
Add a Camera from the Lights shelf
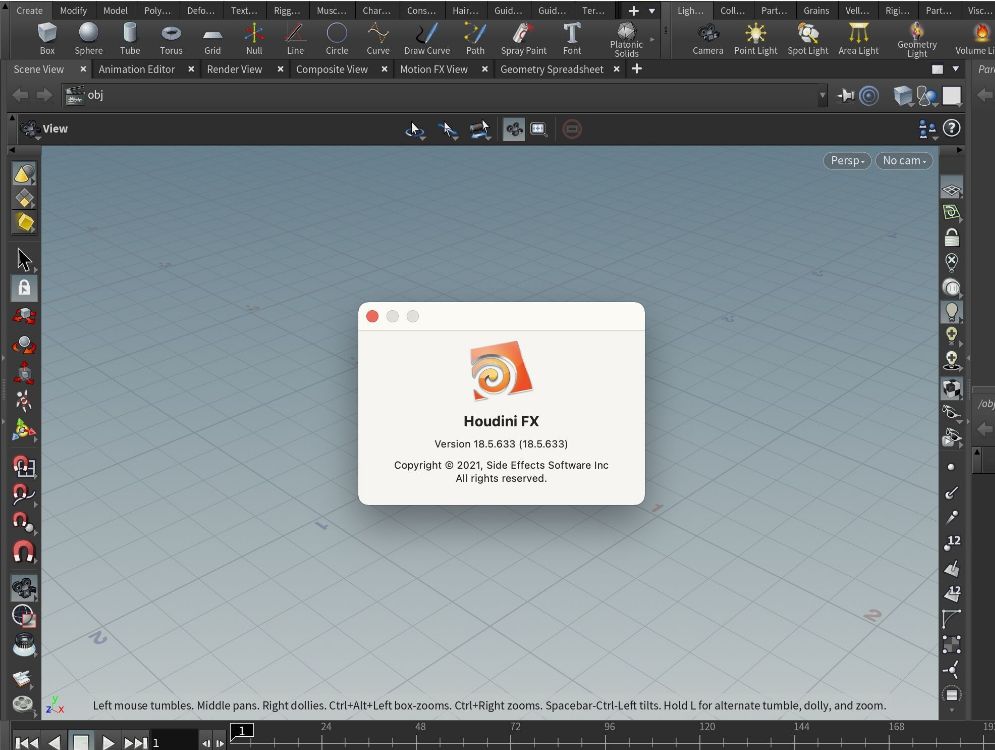pyautogui.click(x=708, y=38)
